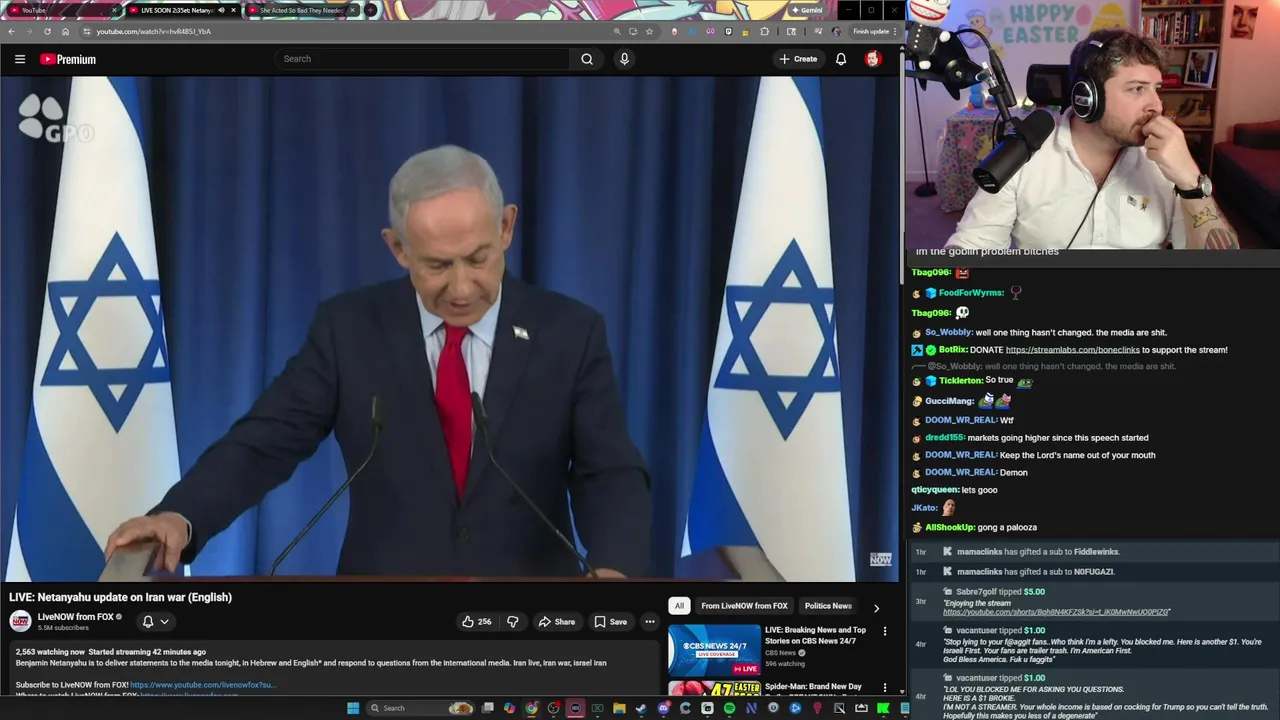Open Steam from the taskbar
1280x720 pixels.
coord(641,708)
